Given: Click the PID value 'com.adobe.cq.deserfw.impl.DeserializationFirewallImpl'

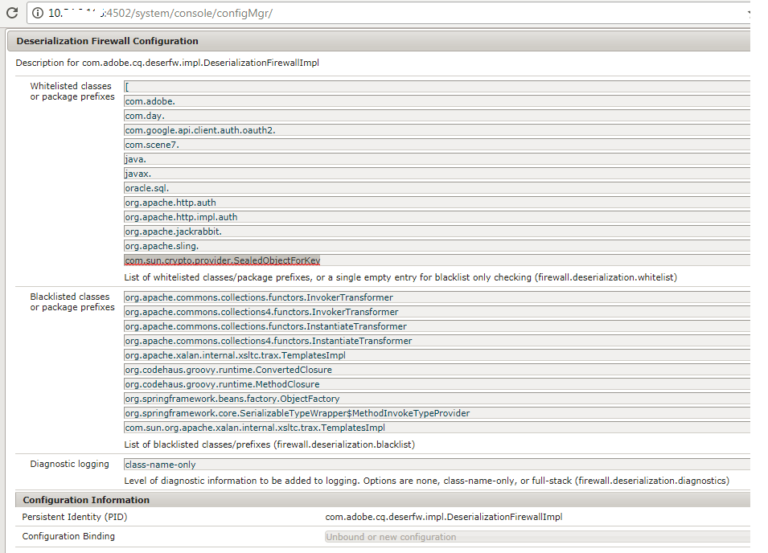Looking at the screenshot, I should 444,517.
